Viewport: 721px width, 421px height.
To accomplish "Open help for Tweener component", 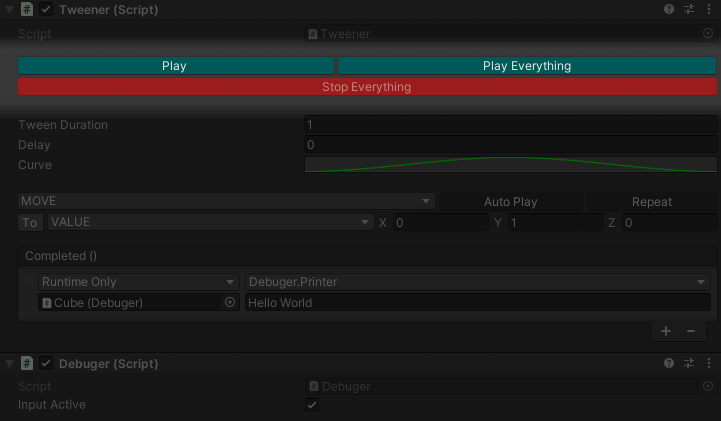I will pos(669,9).
